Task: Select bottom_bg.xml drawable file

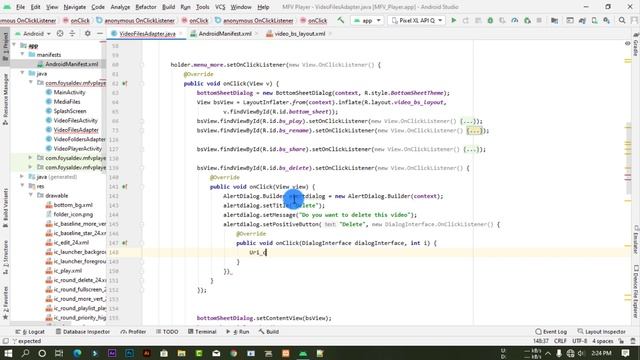Action: coord(69,205)
